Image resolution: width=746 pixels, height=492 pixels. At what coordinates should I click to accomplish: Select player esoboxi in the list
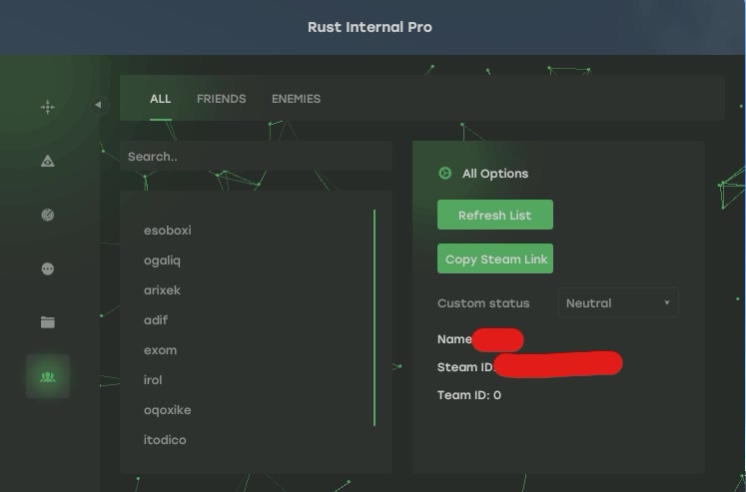point(167,230)
